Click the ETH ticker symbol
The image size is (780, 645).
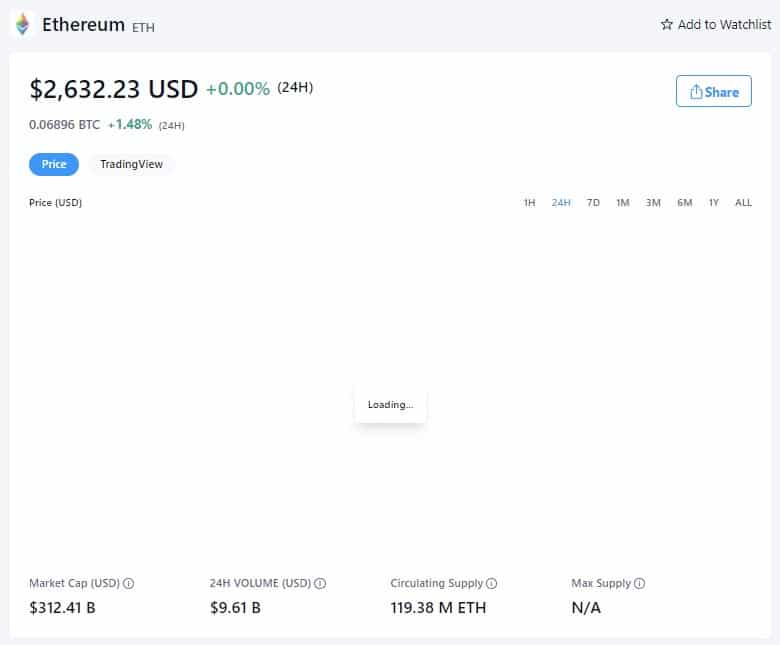(x=143, y=27)
